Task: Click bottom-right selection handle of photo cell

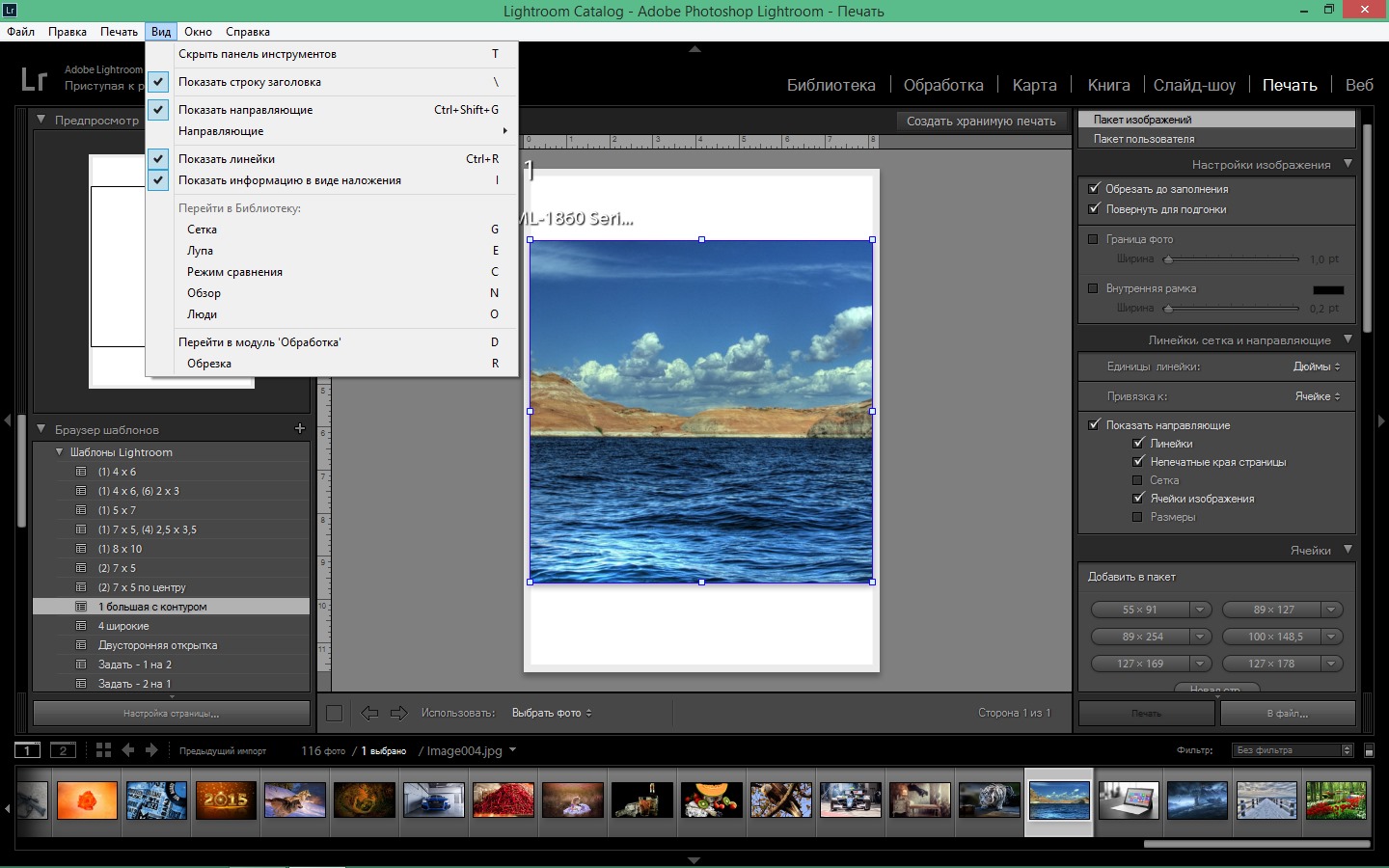Action: 873,582
